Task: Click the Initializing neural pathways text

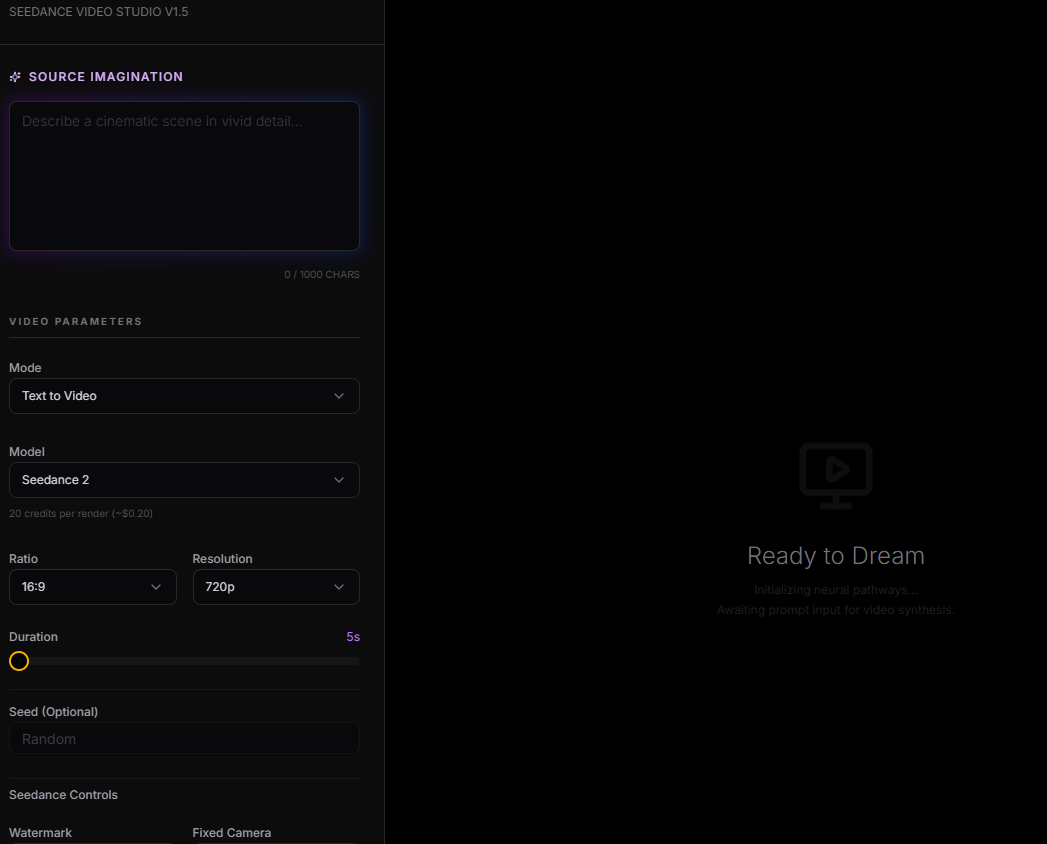Action: point(835,590)
